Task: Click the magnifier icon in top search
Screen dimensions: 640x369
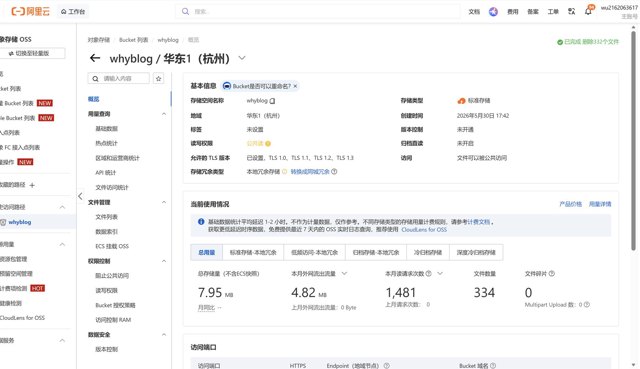Action: click(185, 11)
